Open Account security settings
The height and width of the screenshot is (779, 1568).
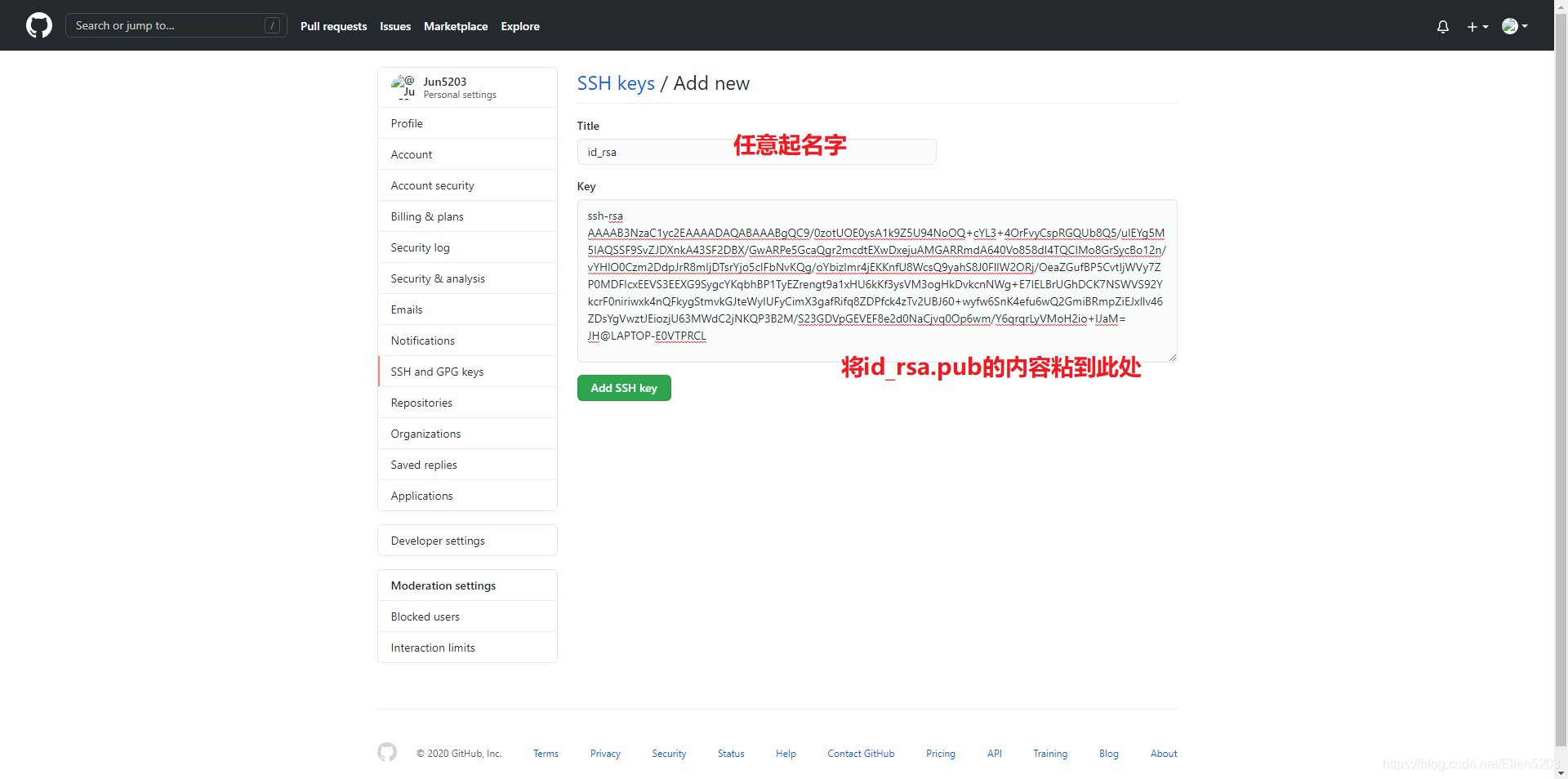click(x=467, y=185)
